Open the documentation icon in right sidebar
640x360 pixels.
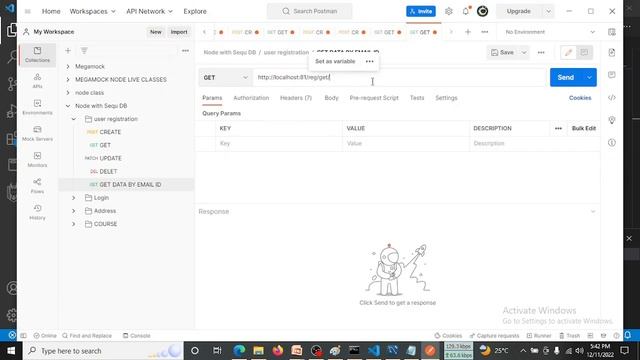tap(611, 52)
